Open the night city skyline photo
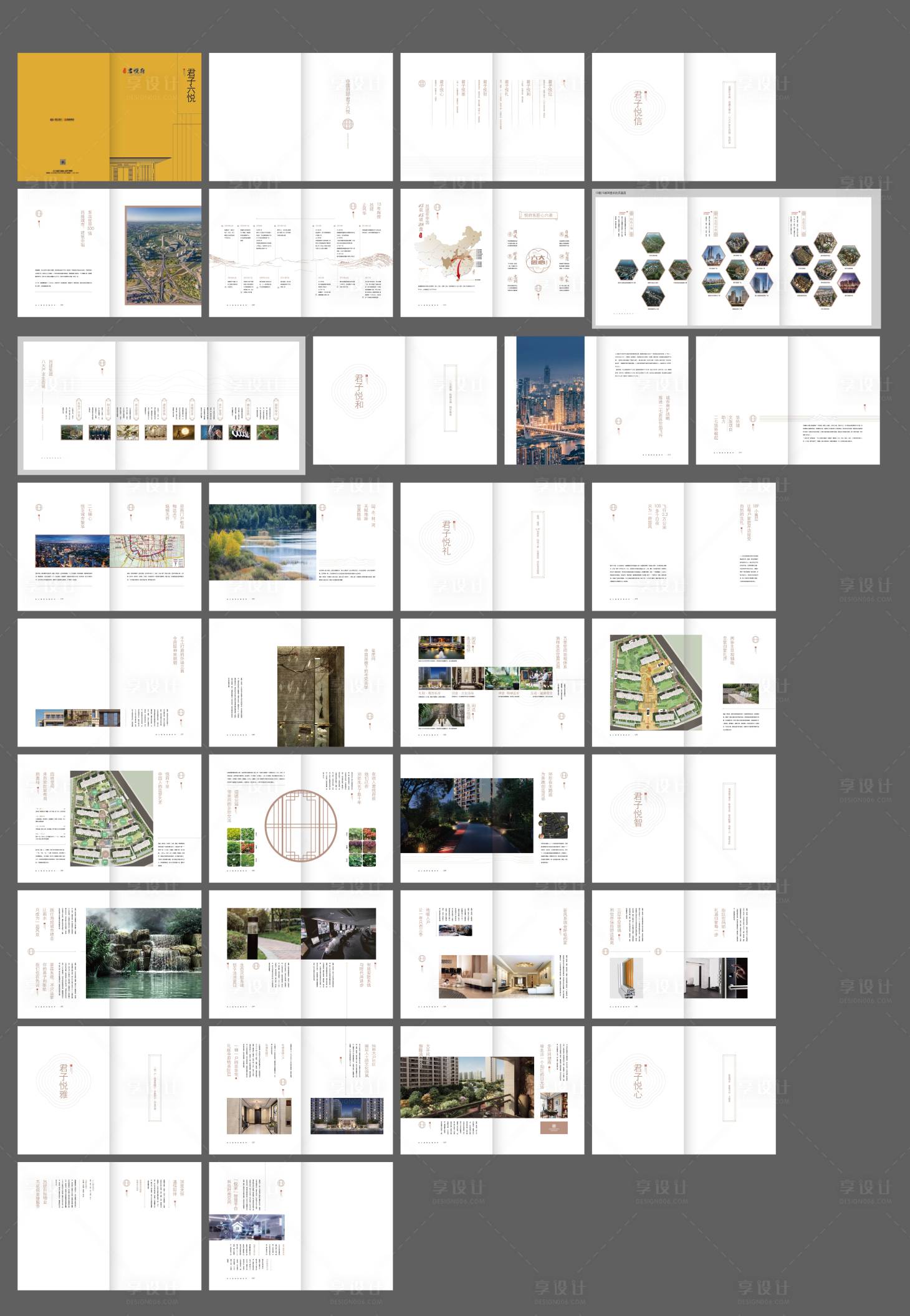This screenshot has width=910, height=1316. [545, 401]
